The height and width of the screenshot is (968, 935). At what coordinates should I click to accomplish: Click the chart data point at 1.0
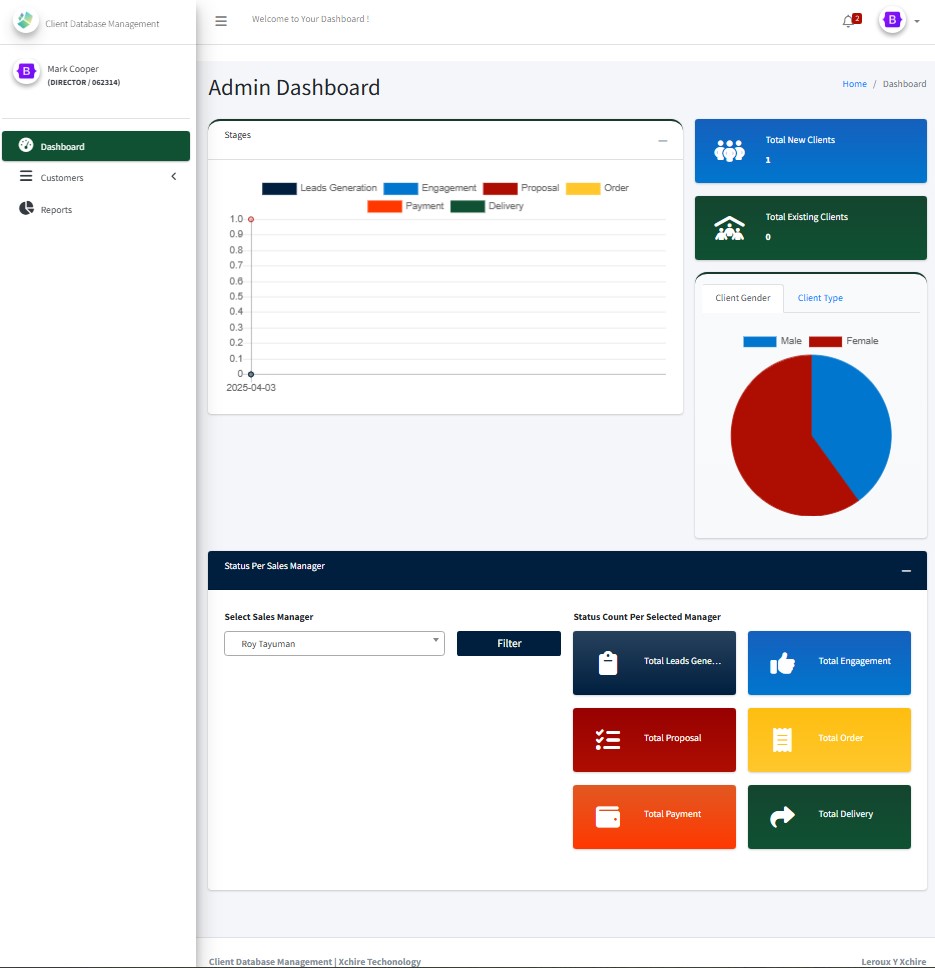251,219
